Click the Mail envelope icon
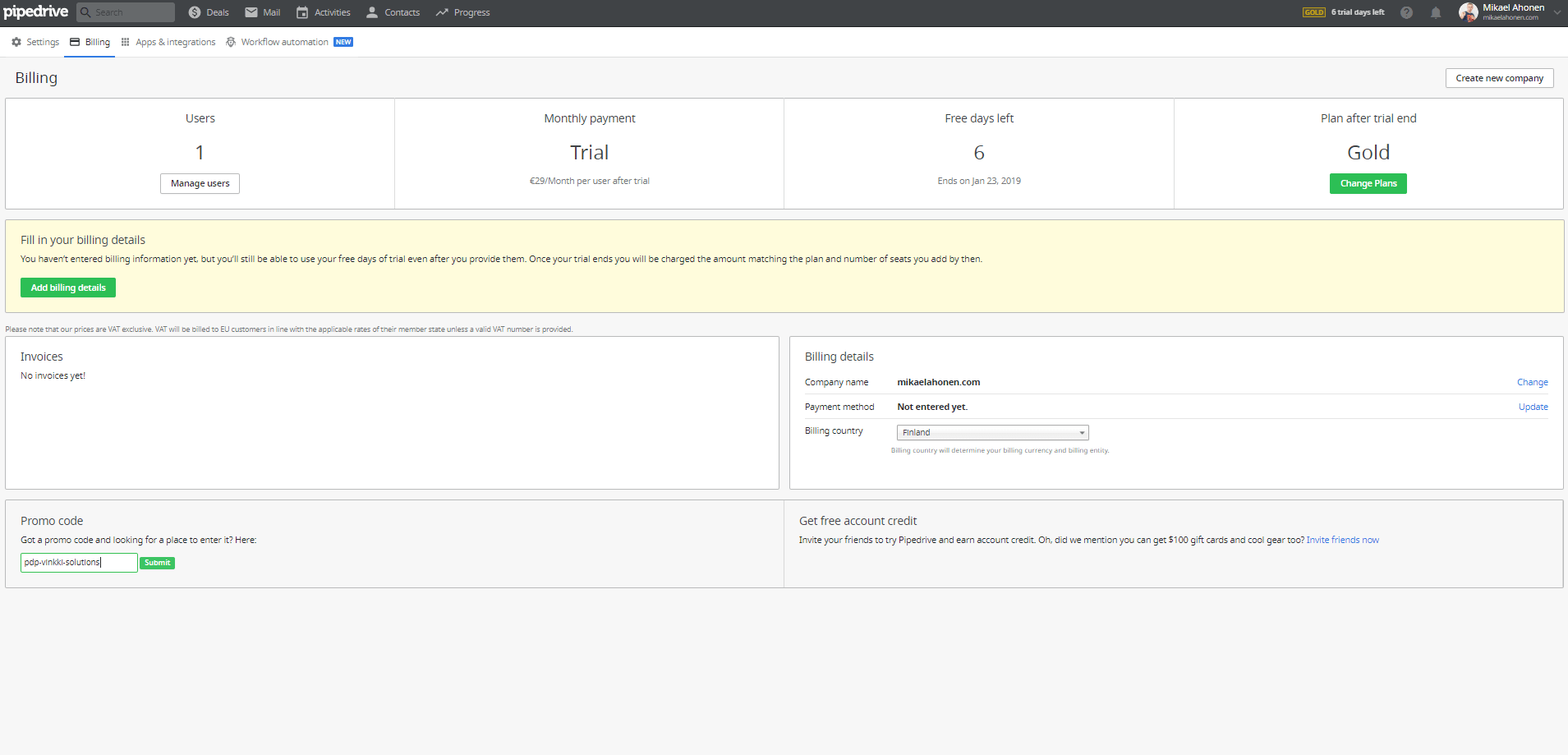This screenshot has height=755, width=1568. click(251, 12)
